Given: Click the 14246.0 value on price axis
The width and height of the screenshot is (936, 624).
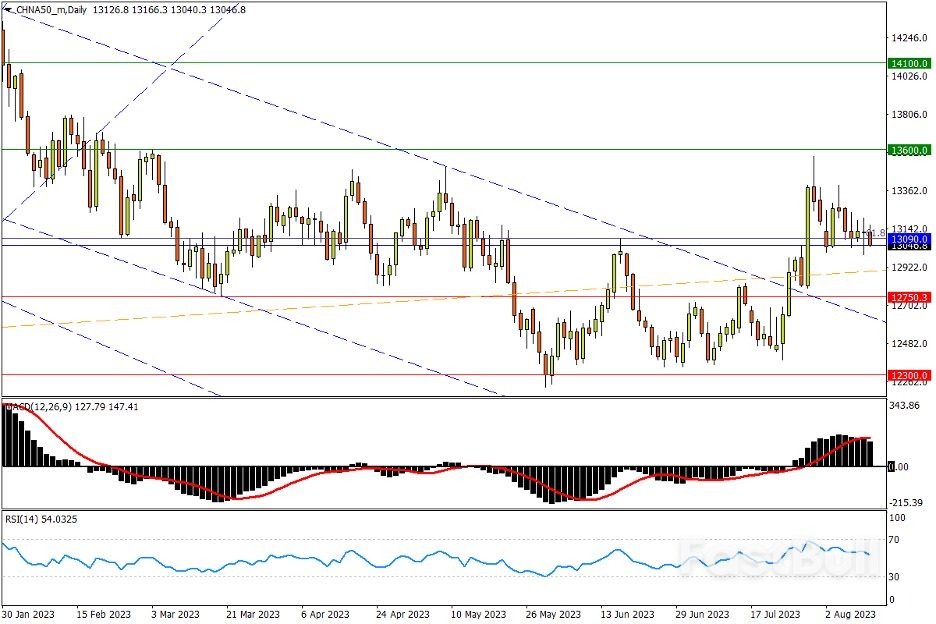Looking at the screenshot, I should point(905,38).
